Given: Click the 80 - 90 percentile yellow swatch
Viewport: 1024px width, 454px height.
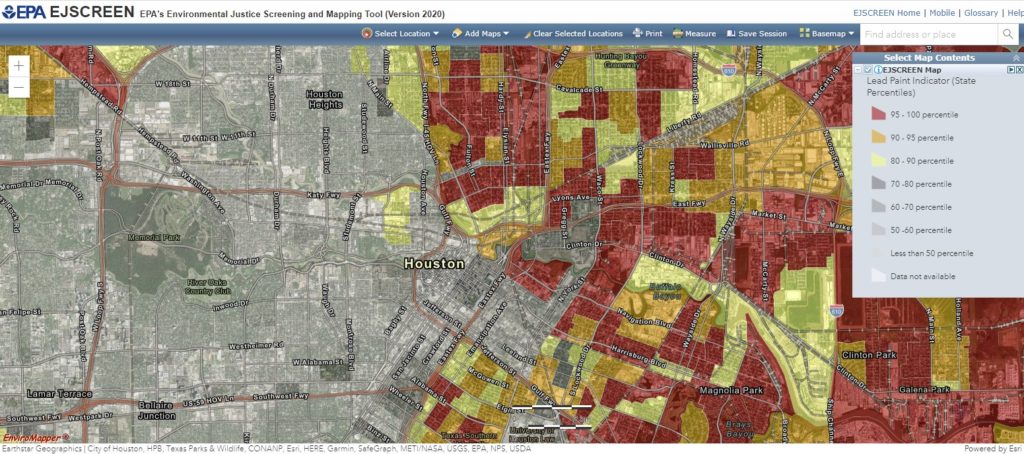Looking at the screenshot, I should 878,160.
